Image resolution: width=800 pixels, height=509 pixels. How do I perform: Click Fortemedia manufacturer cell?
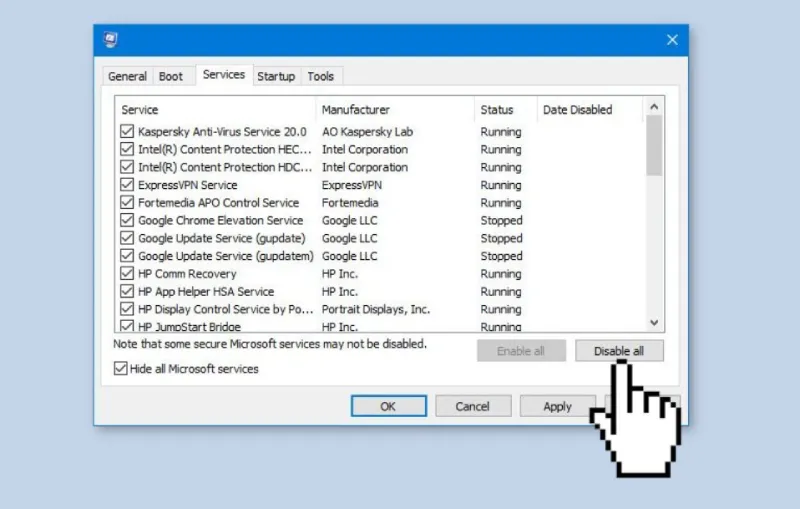pyautogui.click(x=350, y=202)
